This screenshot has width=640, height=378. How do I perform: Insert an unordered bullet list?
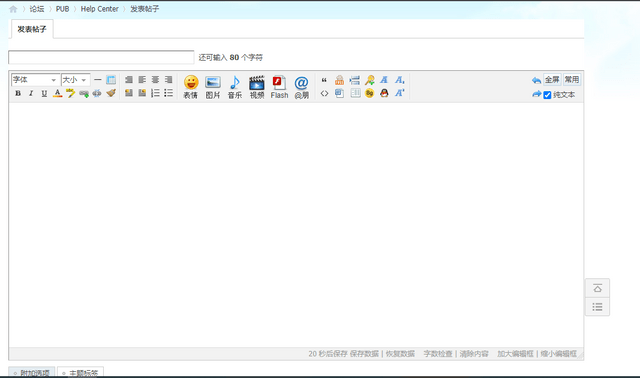click(169, 93)
